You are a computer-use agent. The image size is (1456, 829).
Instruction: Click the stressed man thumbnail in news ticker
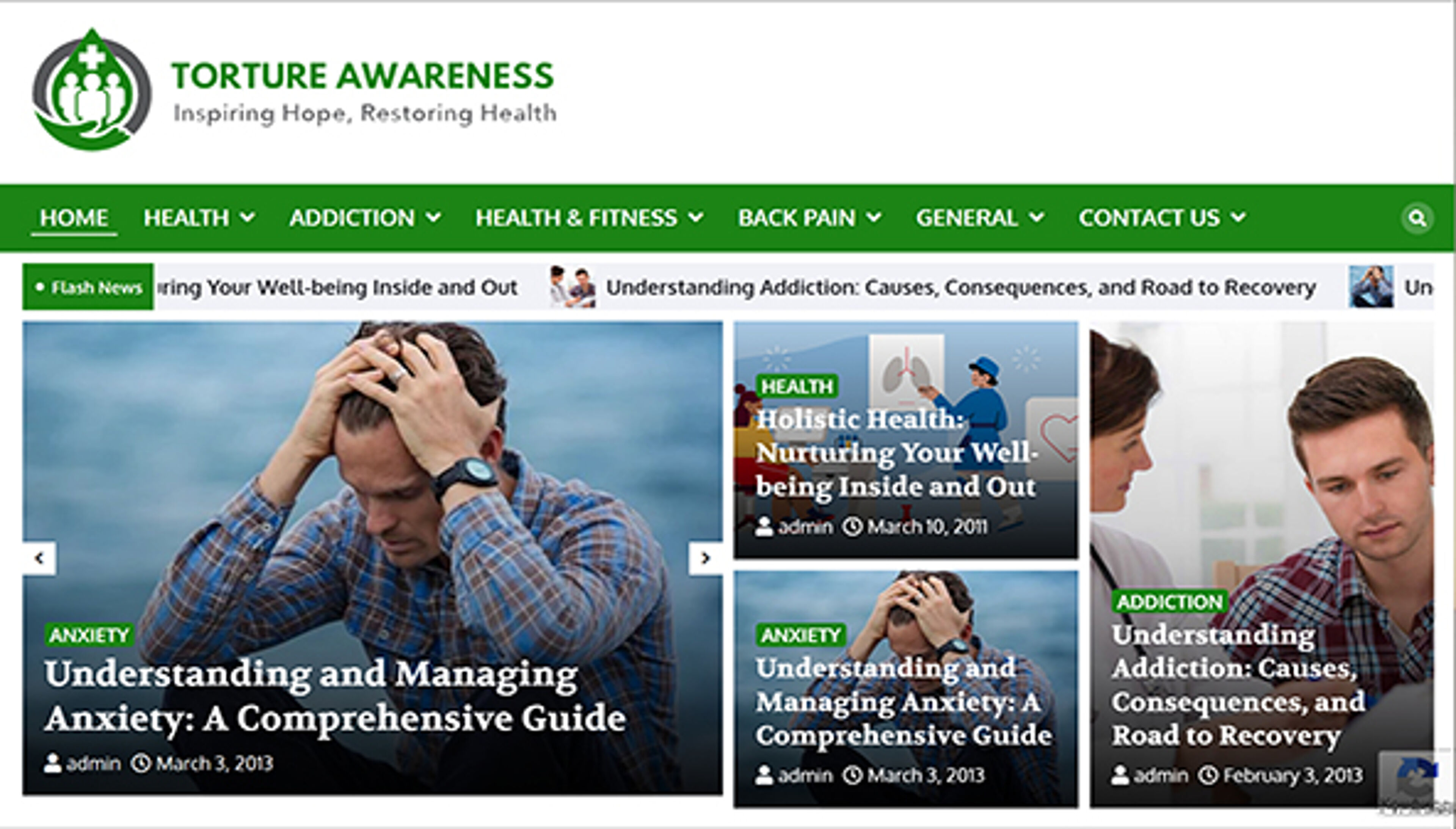tap(1371, 286)
